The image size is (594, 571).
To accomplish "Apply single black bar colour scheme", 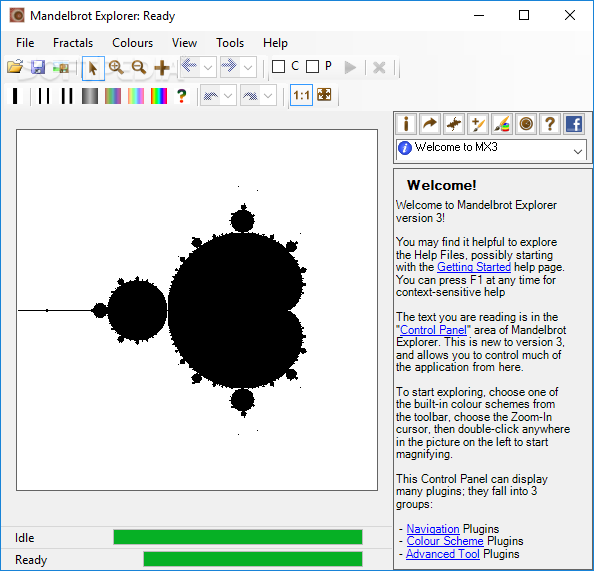I will coord(15,96).
